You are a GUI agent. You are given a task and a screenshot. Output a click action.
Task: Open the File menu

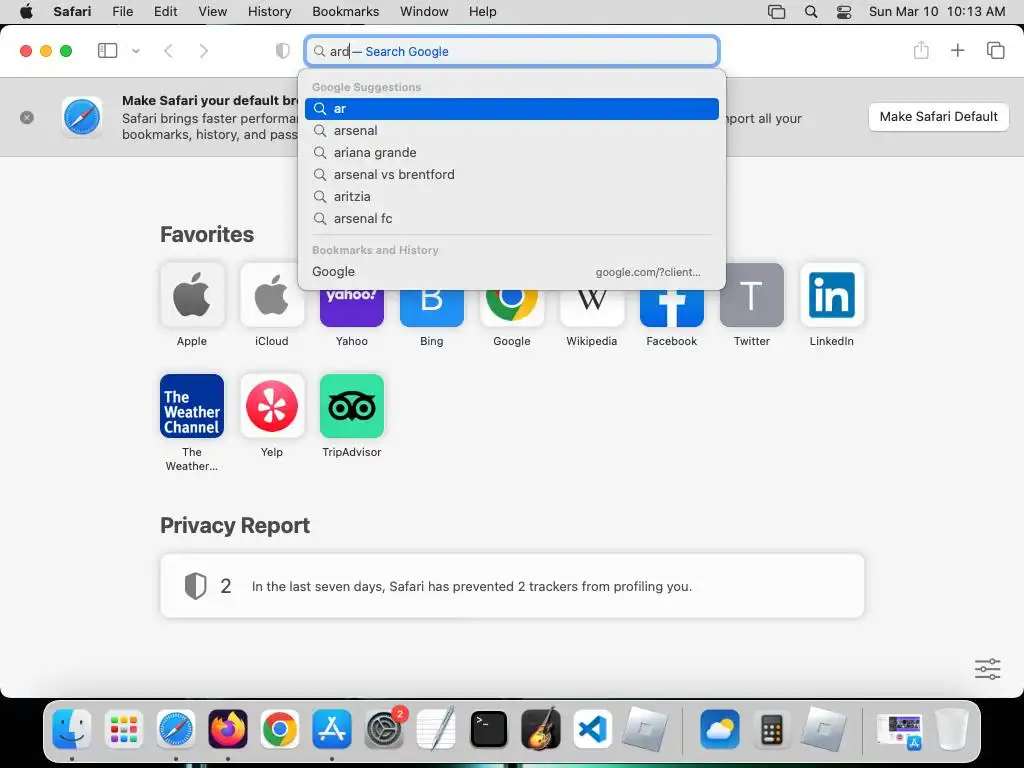(123, 12)
